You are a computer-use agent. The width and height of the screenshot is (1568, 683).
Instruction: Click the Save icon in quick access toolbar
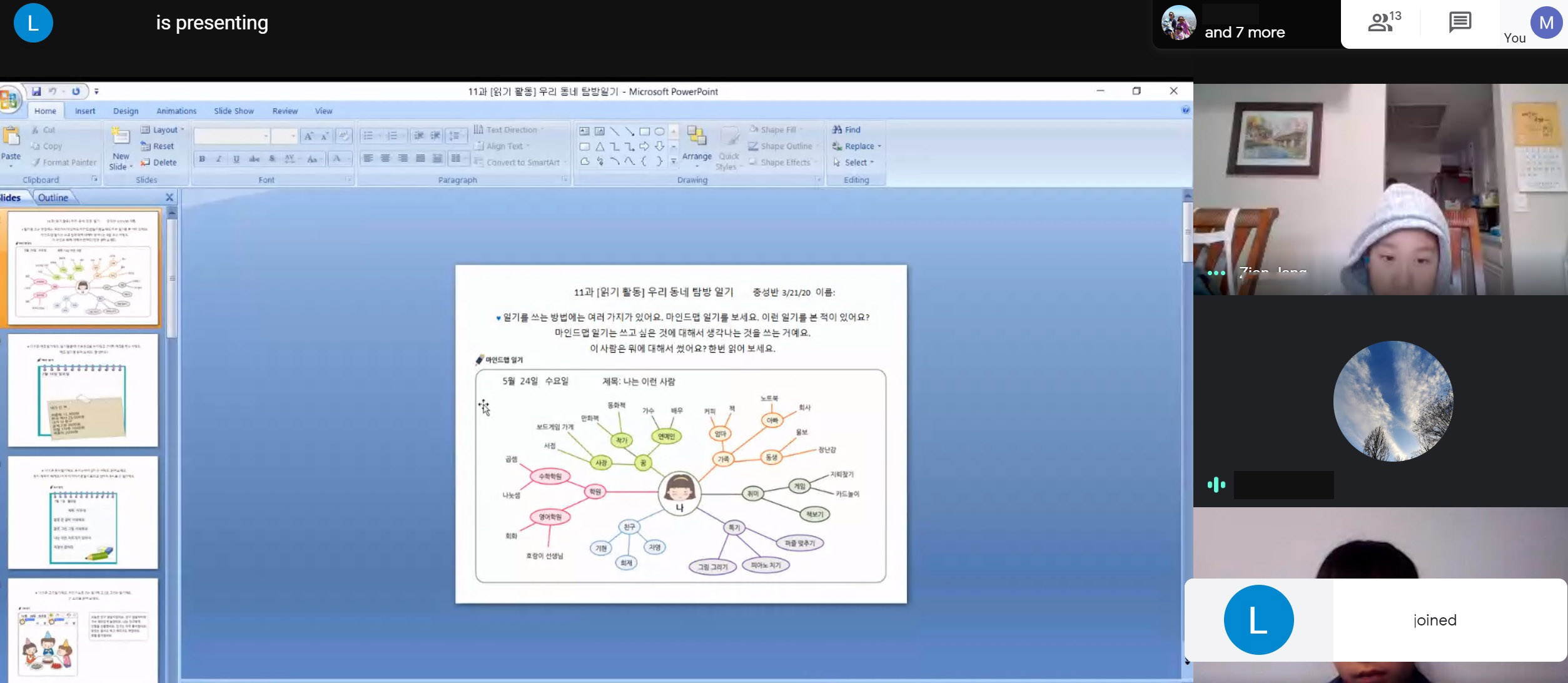36,91
